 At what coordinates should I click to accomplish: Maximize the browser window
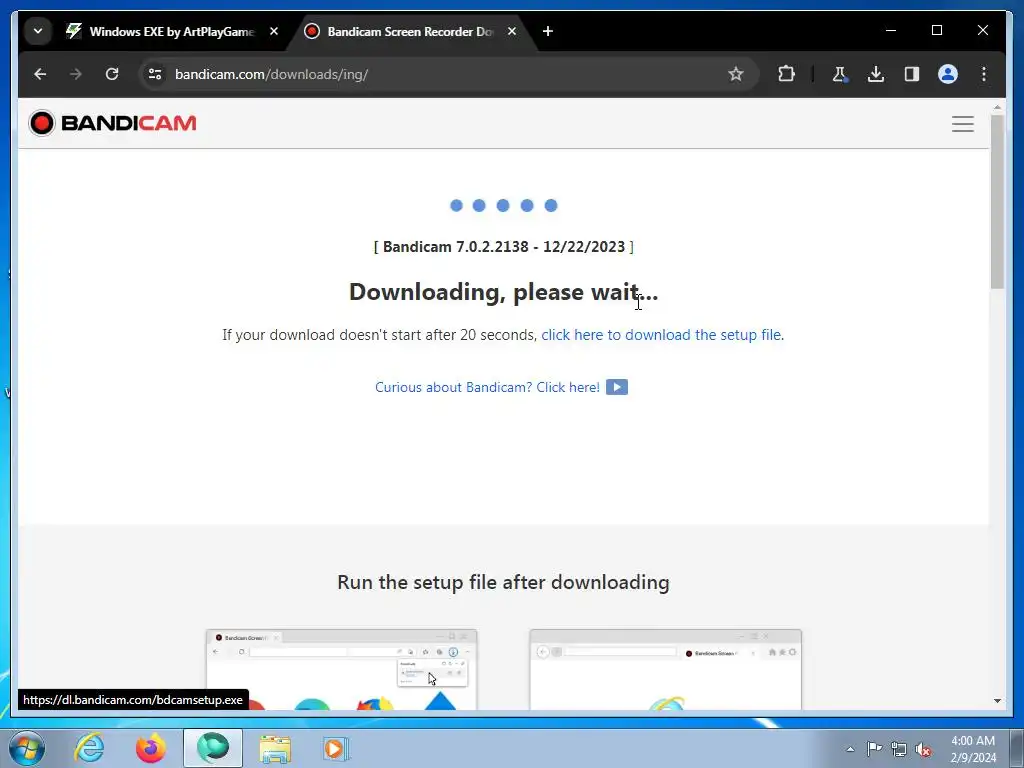click(x=936, y=31)
